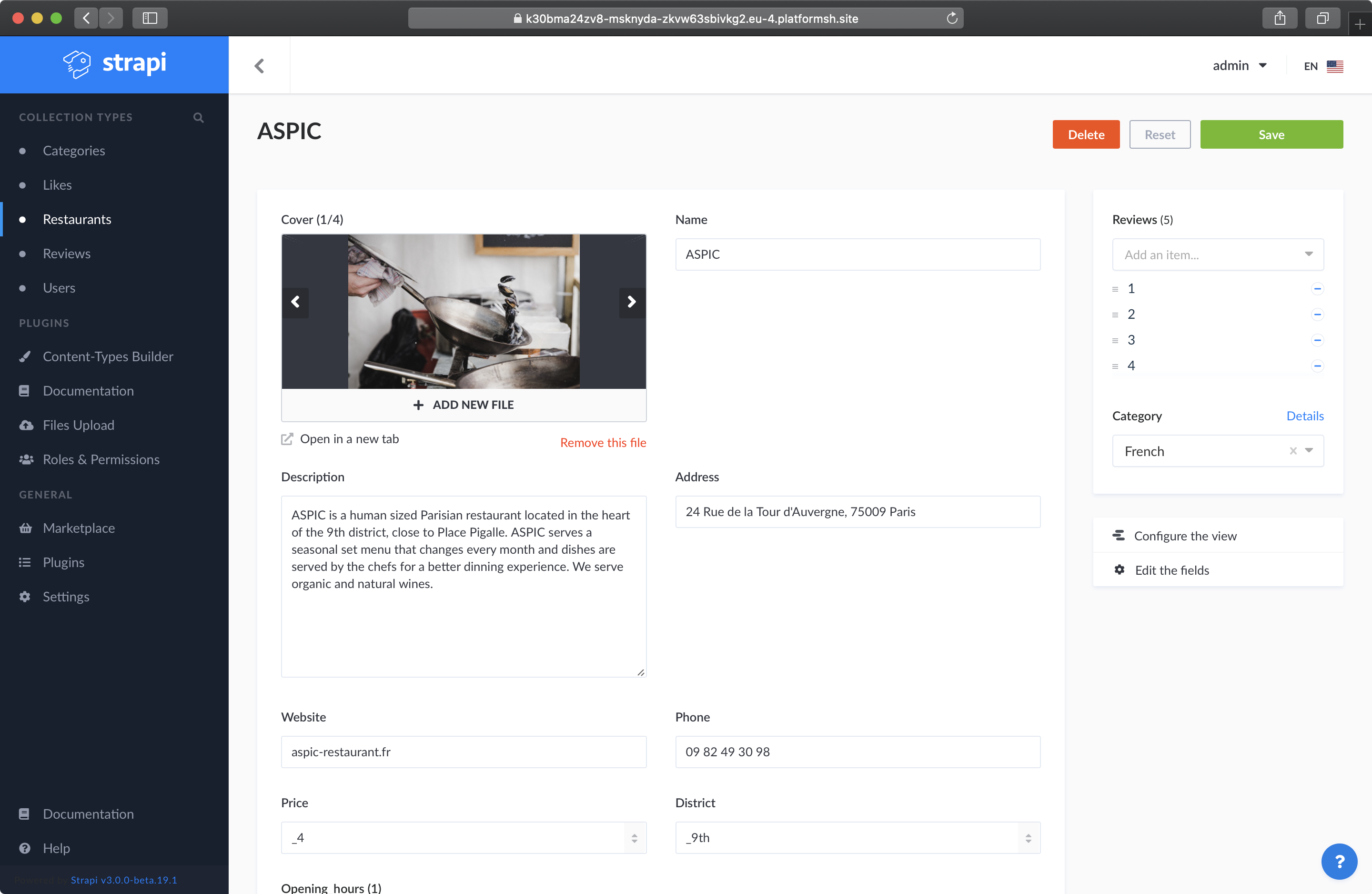
Task: Click the search icon beside Collection Types
Action: 198,117
